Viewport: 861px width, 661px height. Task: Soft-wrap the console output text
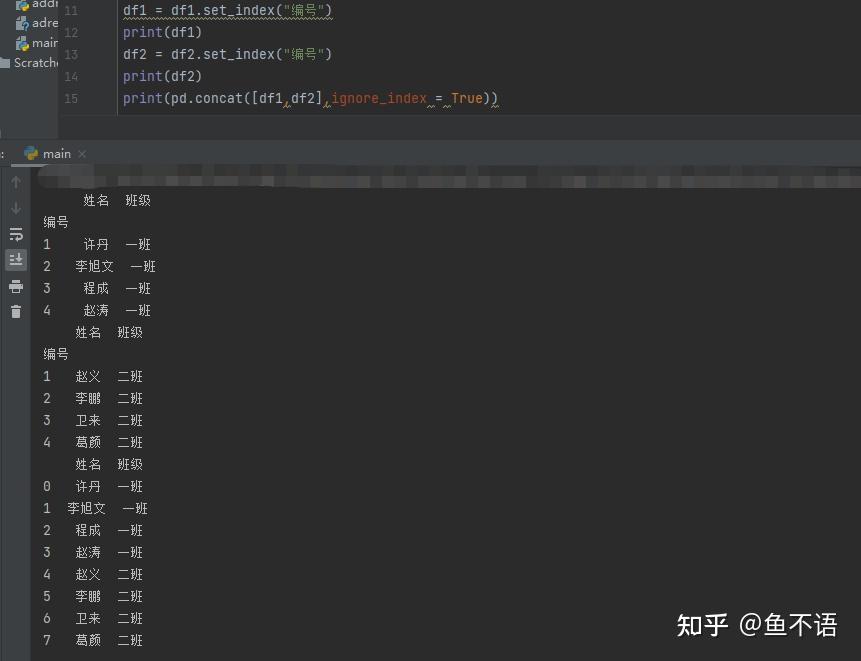[16, 234]
